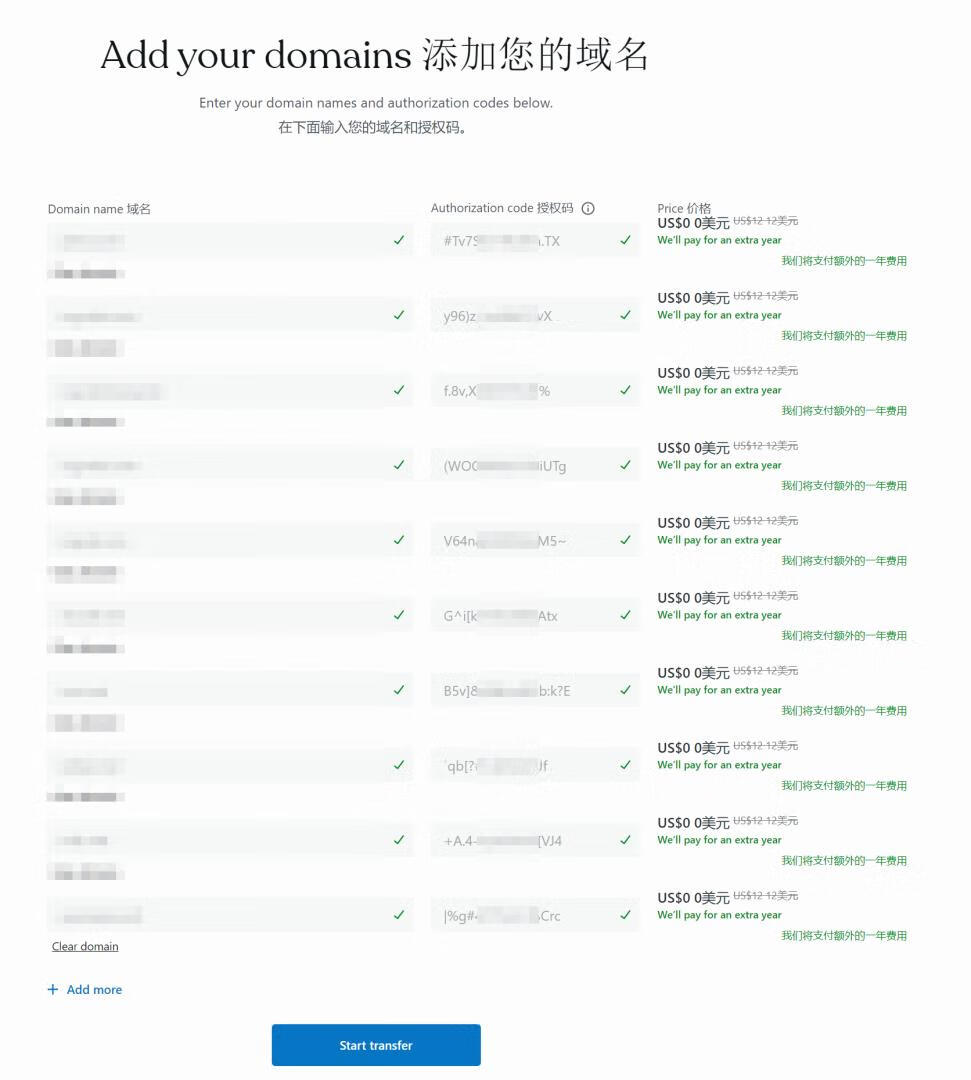Image resolution: width=971 pixels, height=1080 pixels.
Task: Click checkmark icon next to (WO0 authorization code
Action: point(626,465)
